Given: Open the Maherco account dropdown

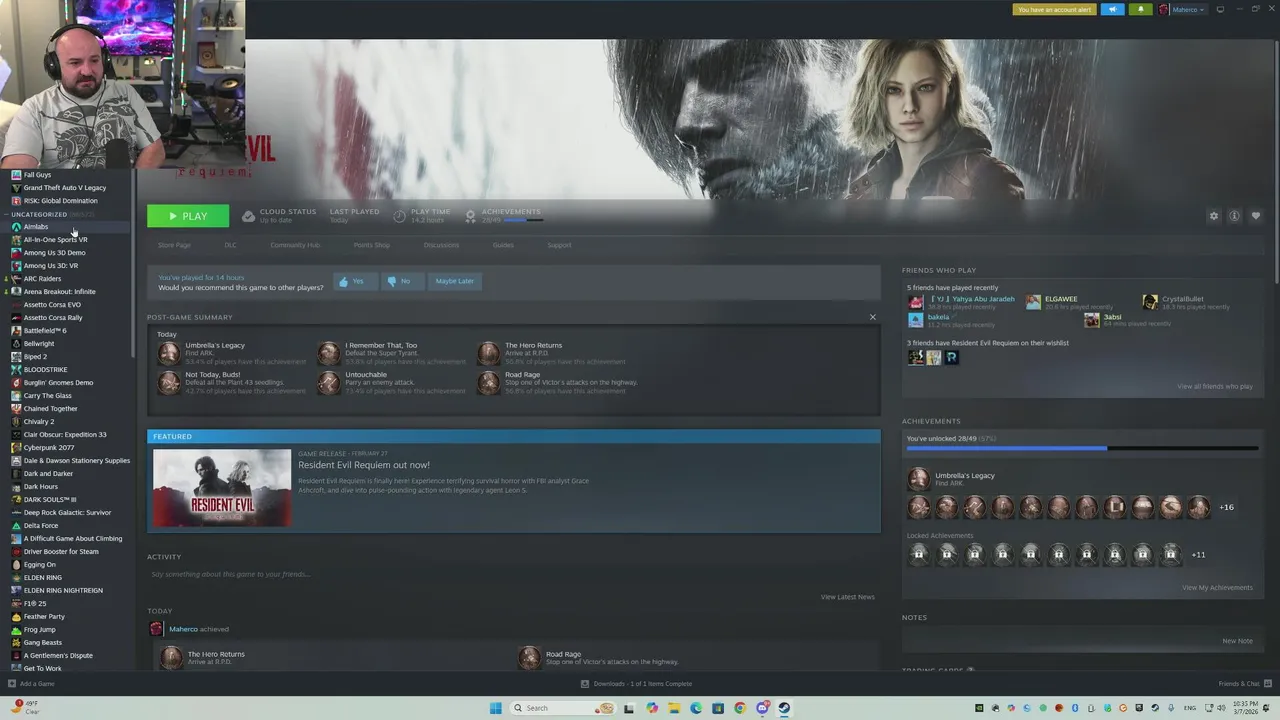Looking at the screenshot, I should [1183, 9].
